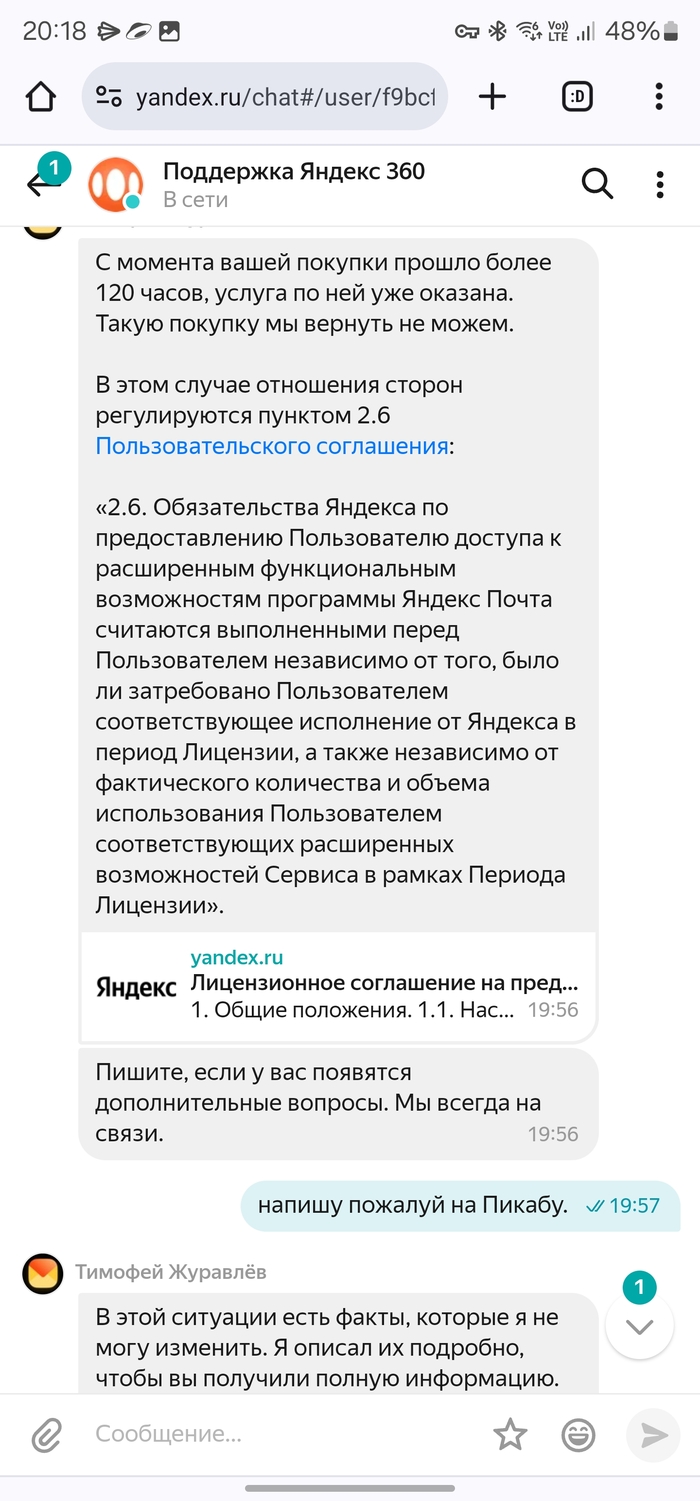
Task: Open the browser tab switcher
Action: 577,97
